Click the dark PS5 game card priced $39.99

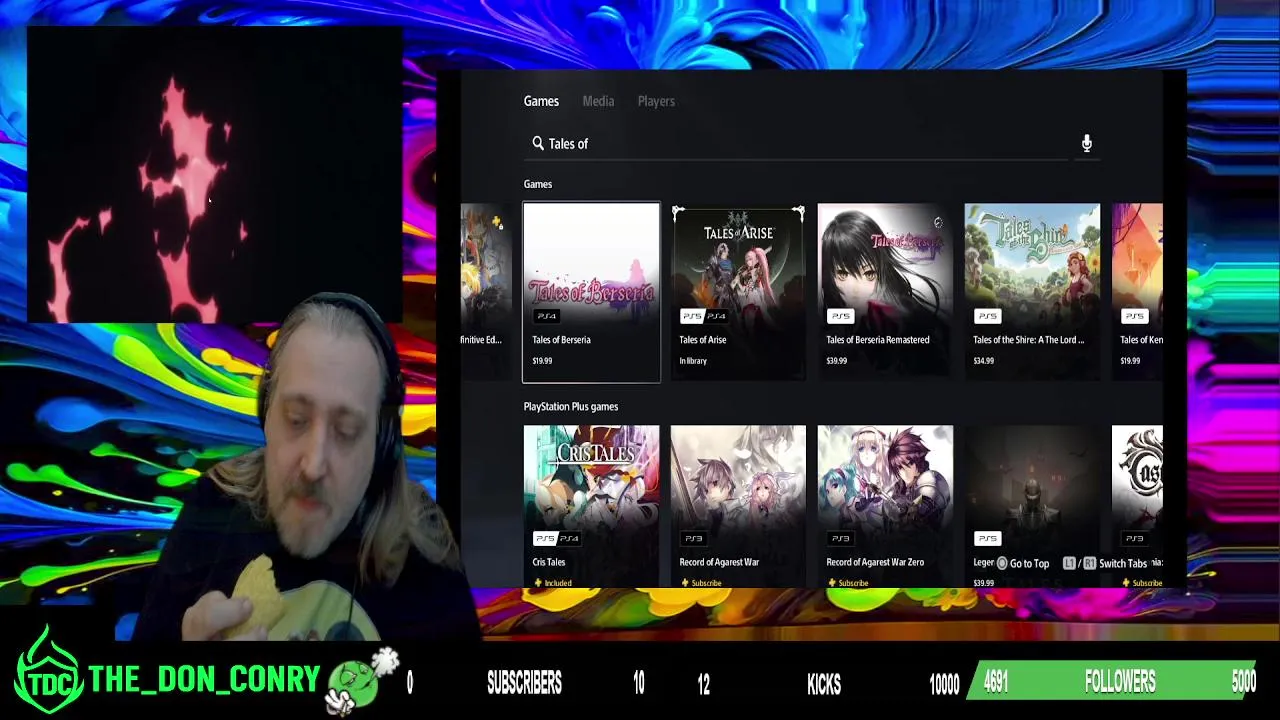pyautogui.click(x=1032, y=506)
